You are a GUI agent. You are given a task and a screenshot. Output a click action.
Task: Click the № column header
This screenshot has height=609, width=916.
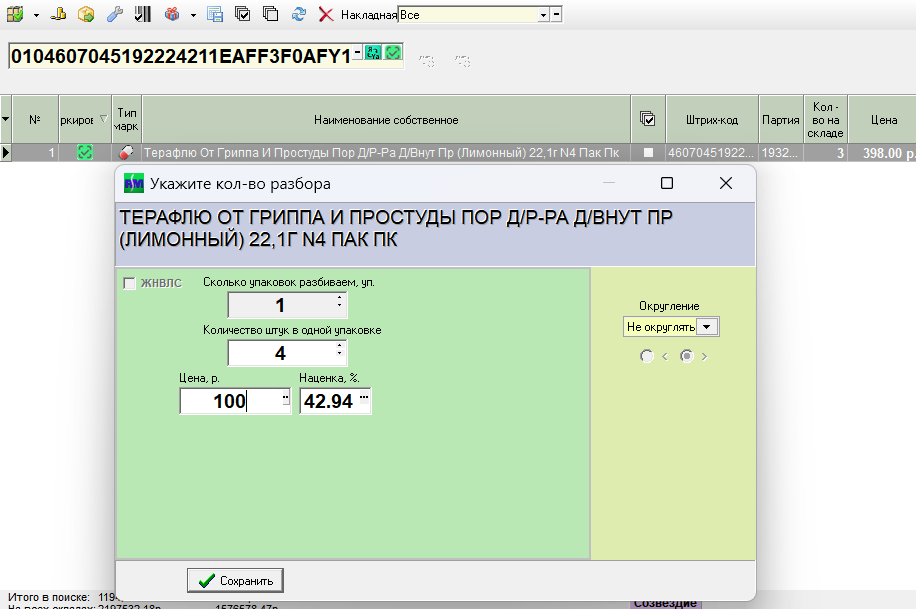point(35,119)
